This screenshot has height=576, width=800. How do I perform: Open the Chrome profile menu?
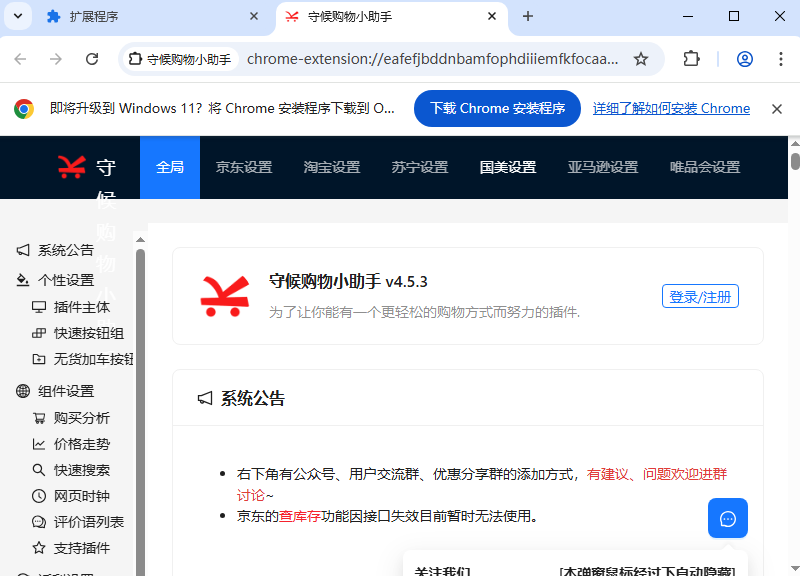(x=745, y=59)
